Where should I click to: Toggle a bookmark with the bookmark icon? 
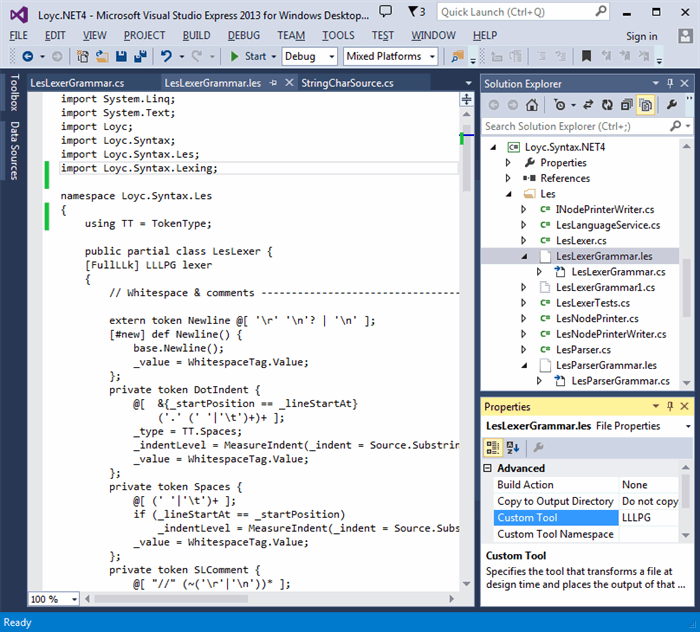click(x=586, y=56)
